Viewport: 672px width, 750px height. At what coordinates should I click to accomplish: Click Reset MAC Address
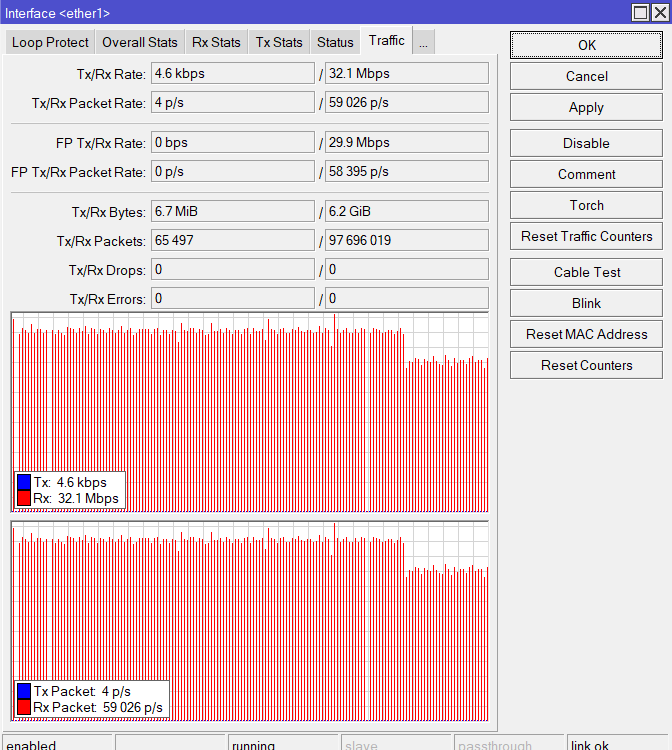tap(586, 334)
